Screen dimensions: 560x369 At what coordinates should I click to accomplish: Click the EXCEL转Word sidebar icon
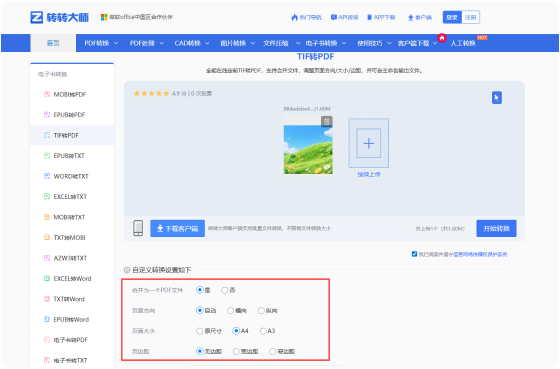(x=47, y=278)
